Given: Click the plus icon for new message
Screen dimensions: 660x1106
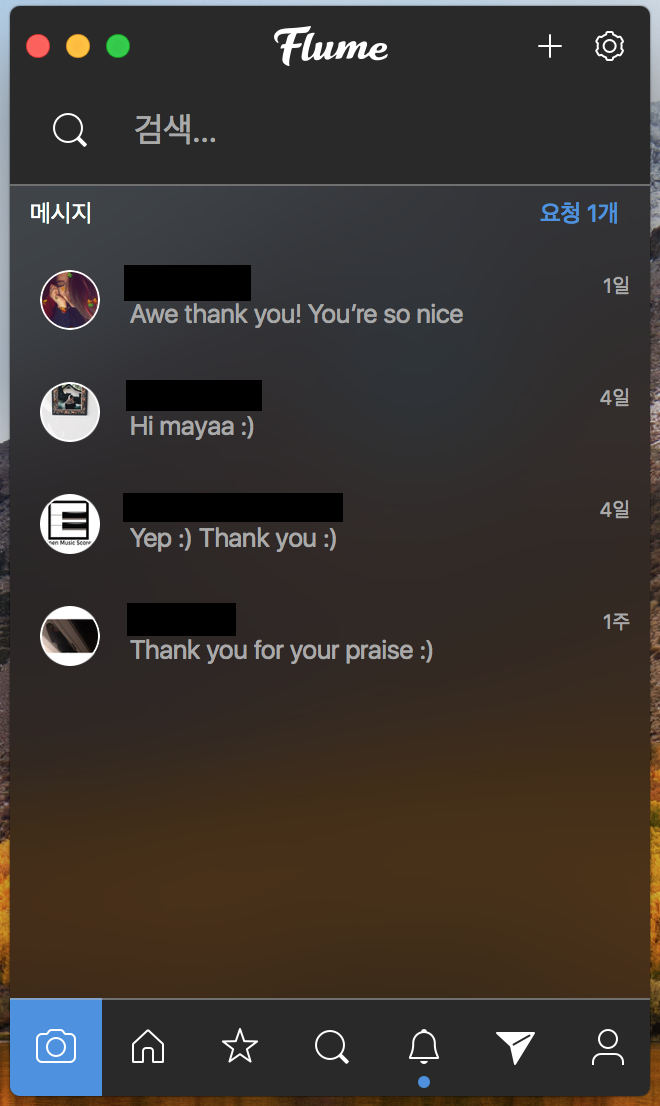Looking at the screenshot, I should [x=550, y=47].
